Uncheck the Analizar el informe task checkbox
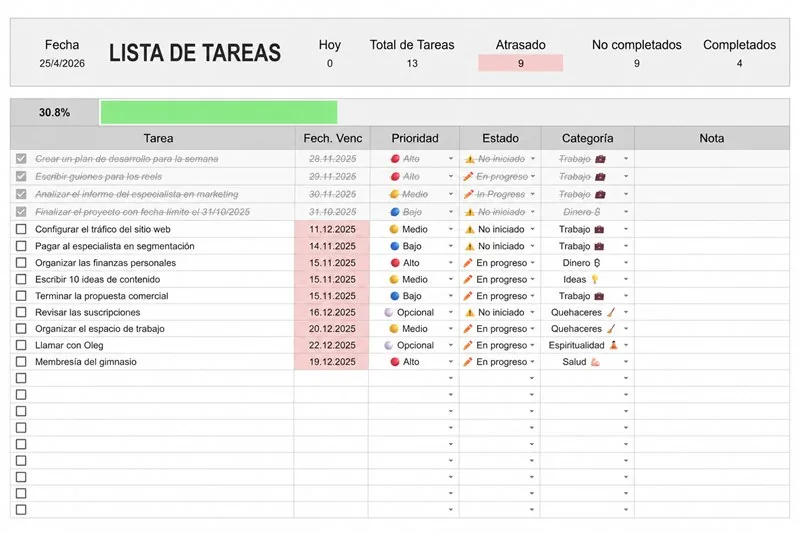This screenshot has height=533, width=800. coord(21,194)
